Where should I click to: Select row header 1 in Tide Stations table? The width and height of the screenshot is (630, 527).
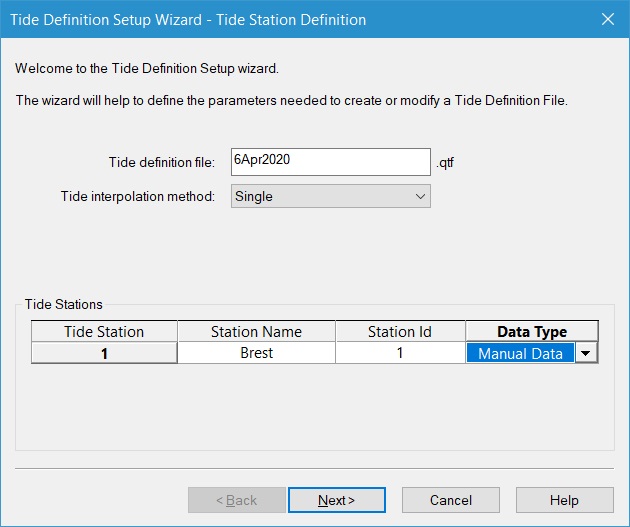104,353
